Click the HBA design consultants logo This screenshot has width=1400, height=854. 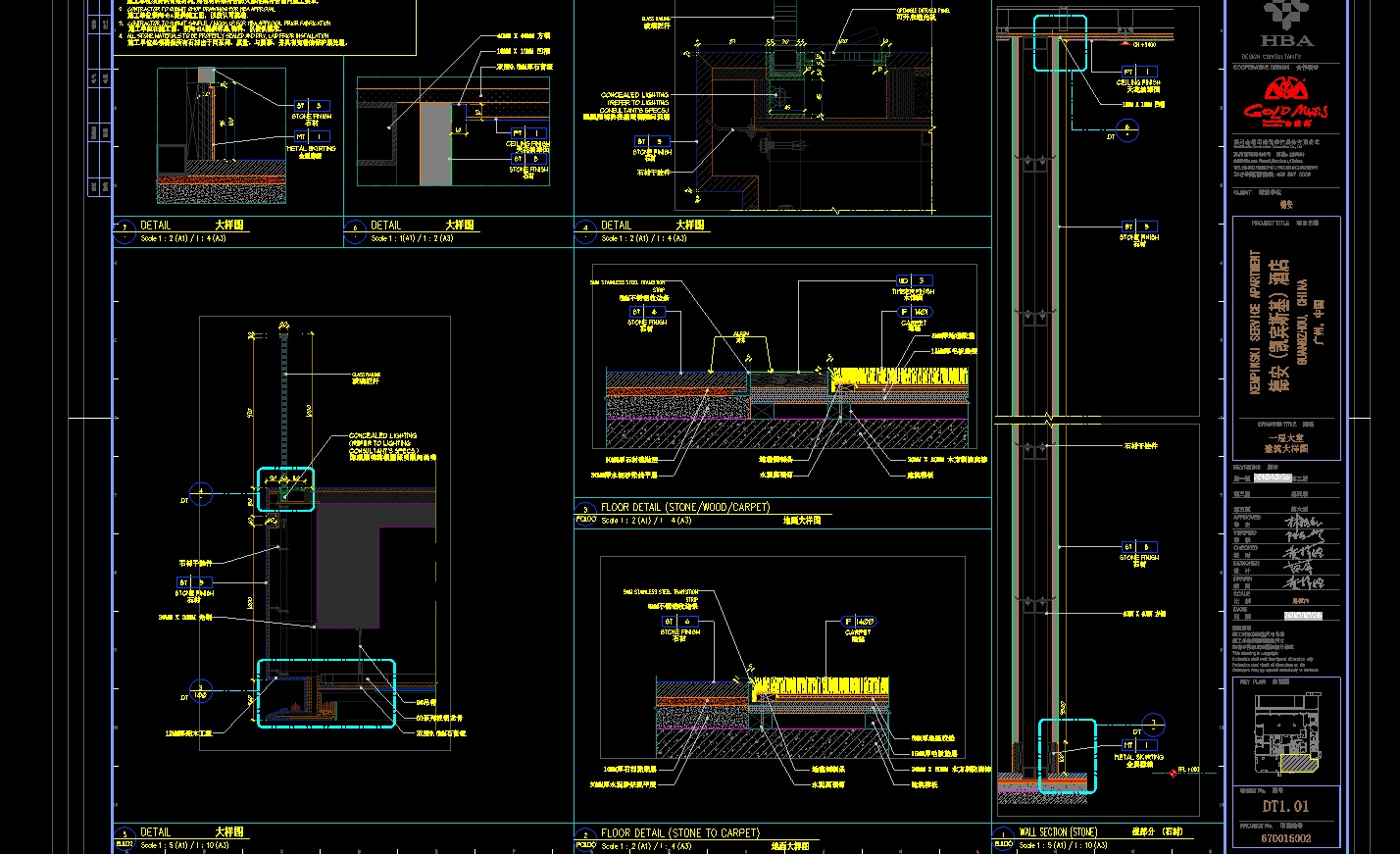[x=1287, y=25]
